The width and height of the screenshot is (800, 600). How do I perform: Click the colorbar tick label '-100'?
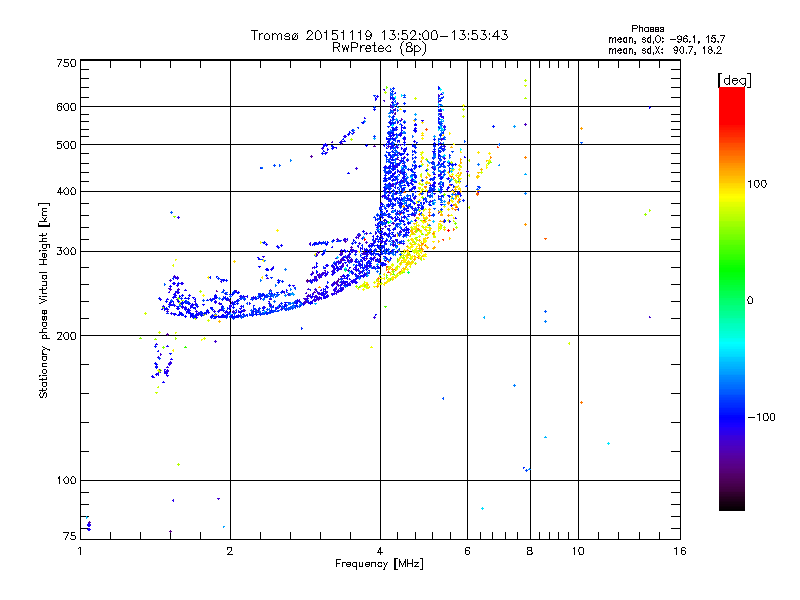tap(762, 417)
